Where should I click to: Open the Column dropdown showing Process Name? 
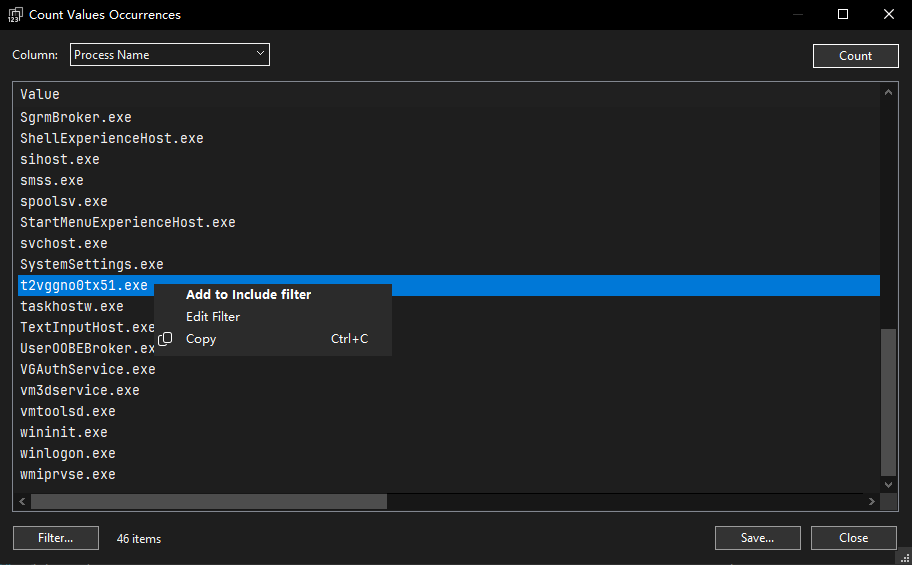(x=170, y=55)
